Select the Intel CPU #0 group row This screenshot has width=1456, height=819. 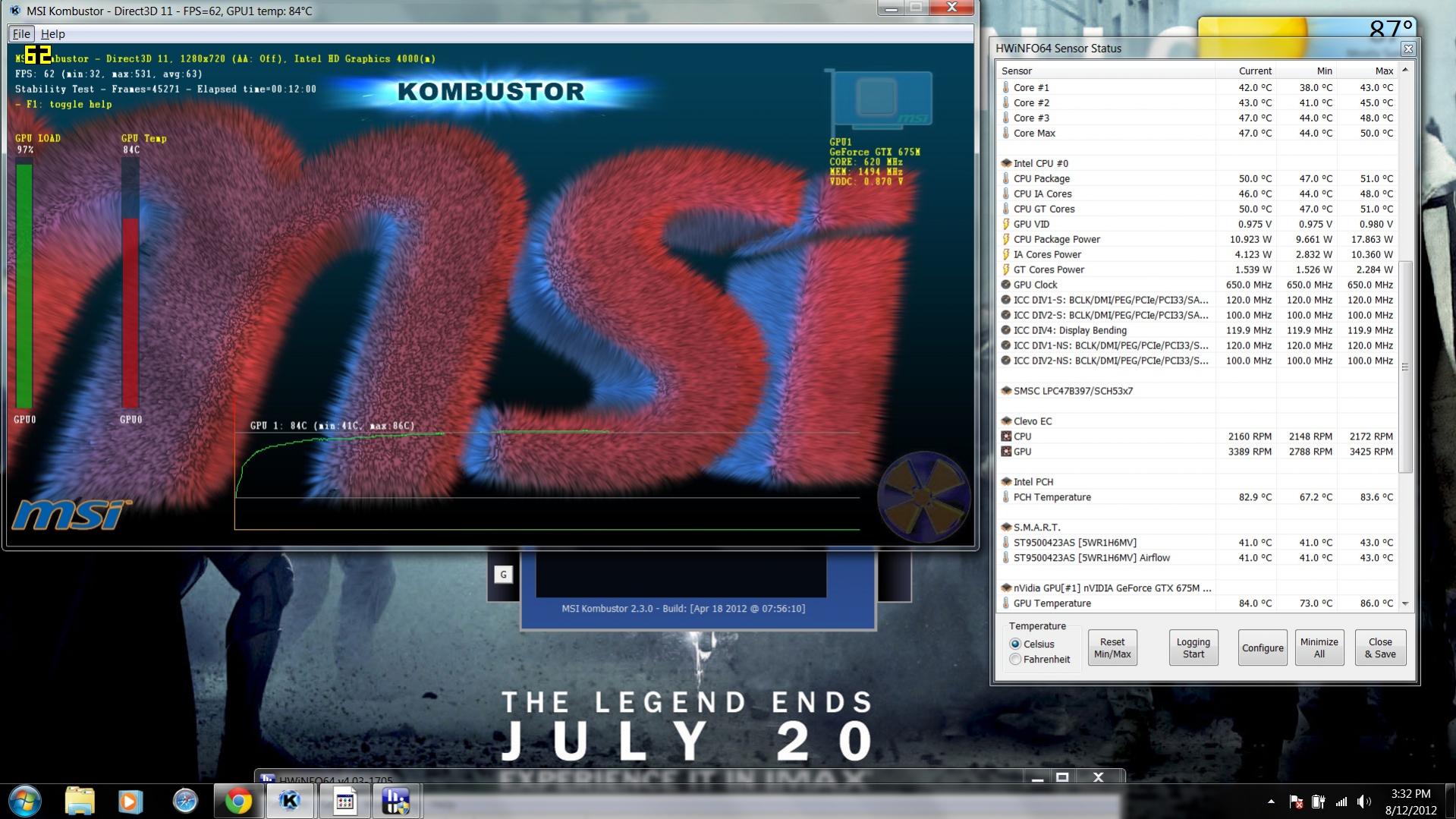point(1197,163)
